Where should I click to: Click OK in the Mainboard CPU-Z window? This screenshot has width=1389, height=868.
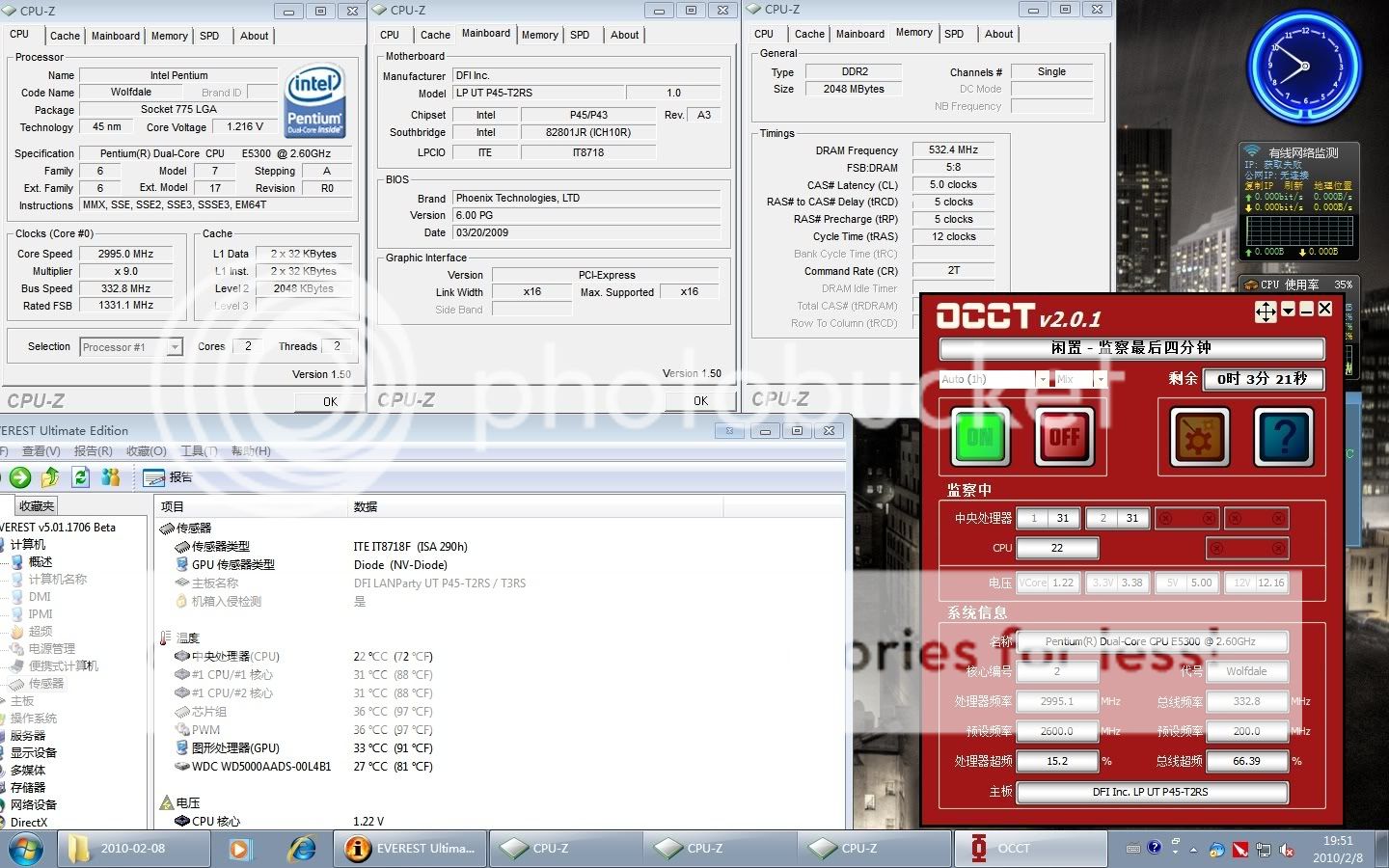(x=700, y=401)
